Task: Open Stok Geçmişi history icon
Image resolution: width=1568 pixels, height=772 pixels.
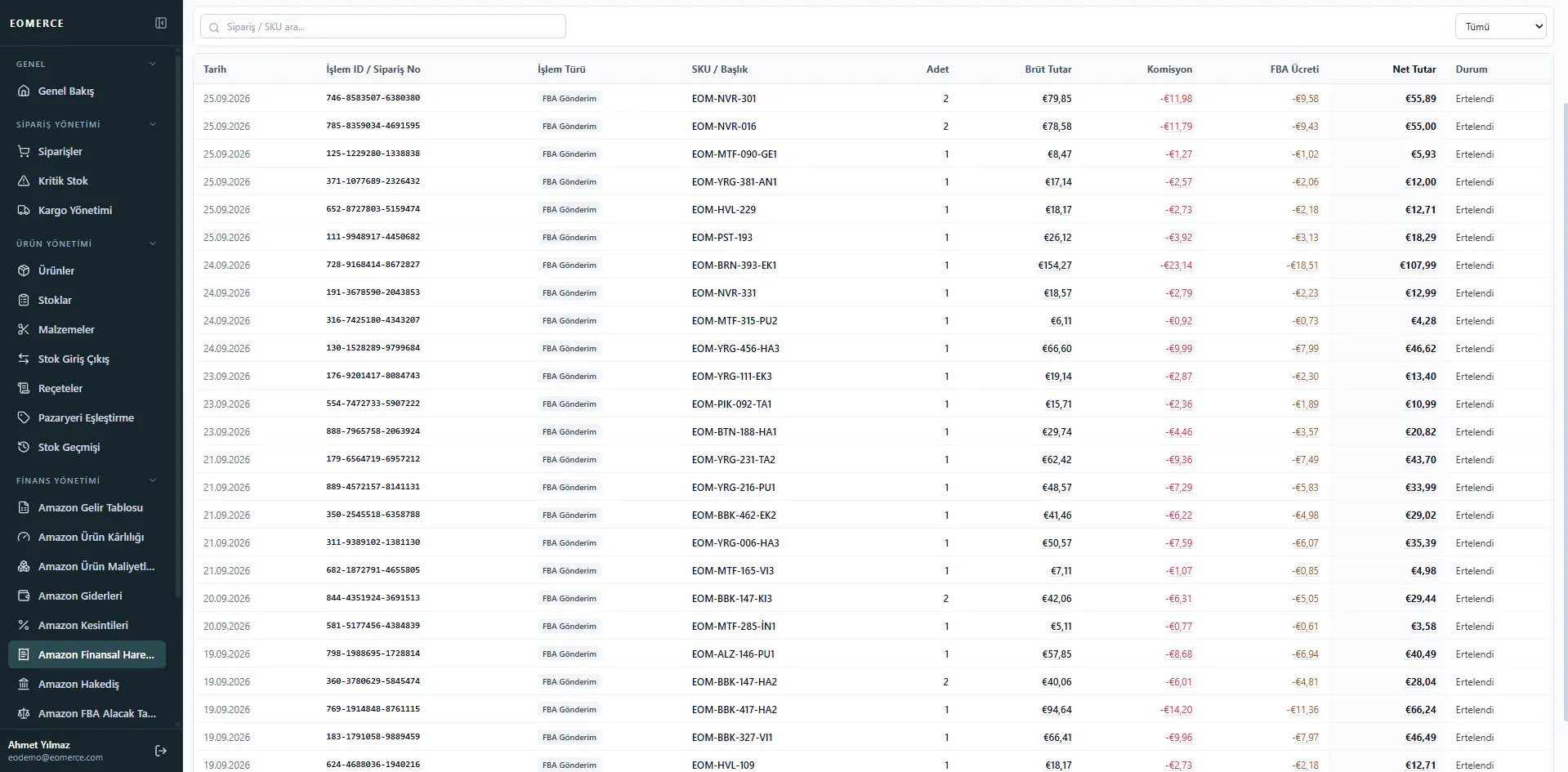Action: point(24,447)
